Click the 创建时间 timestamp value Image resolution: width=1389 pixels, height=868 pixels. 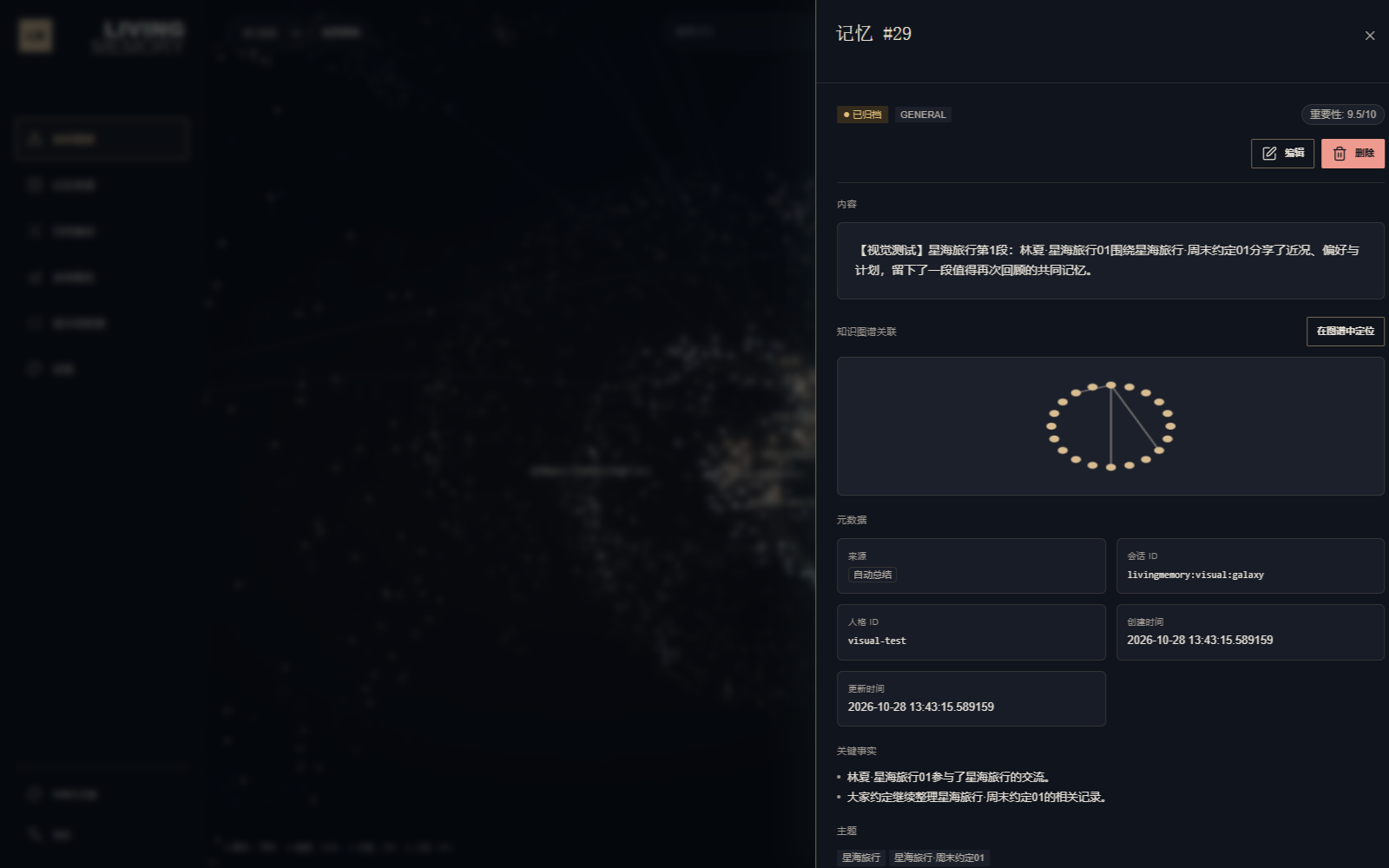[x=1200, y=640]
